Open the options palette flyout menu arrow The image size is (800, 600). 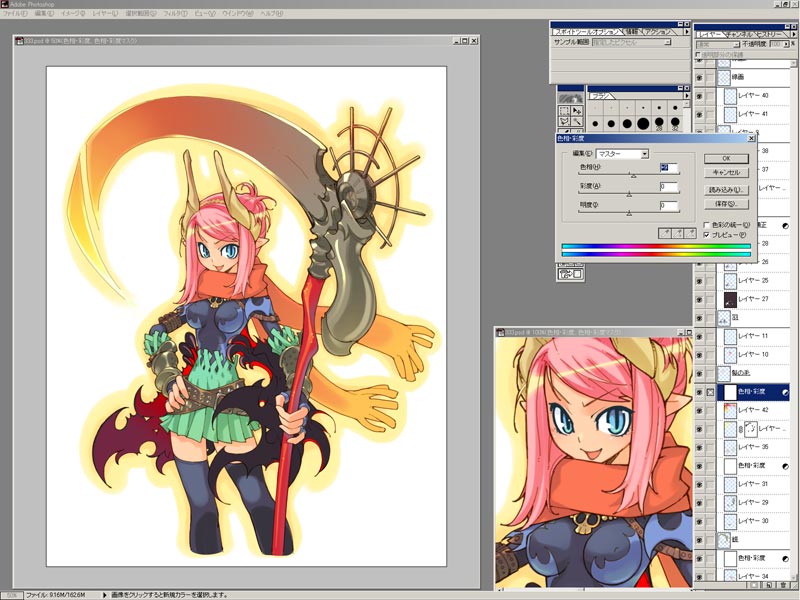click(686, 32)
